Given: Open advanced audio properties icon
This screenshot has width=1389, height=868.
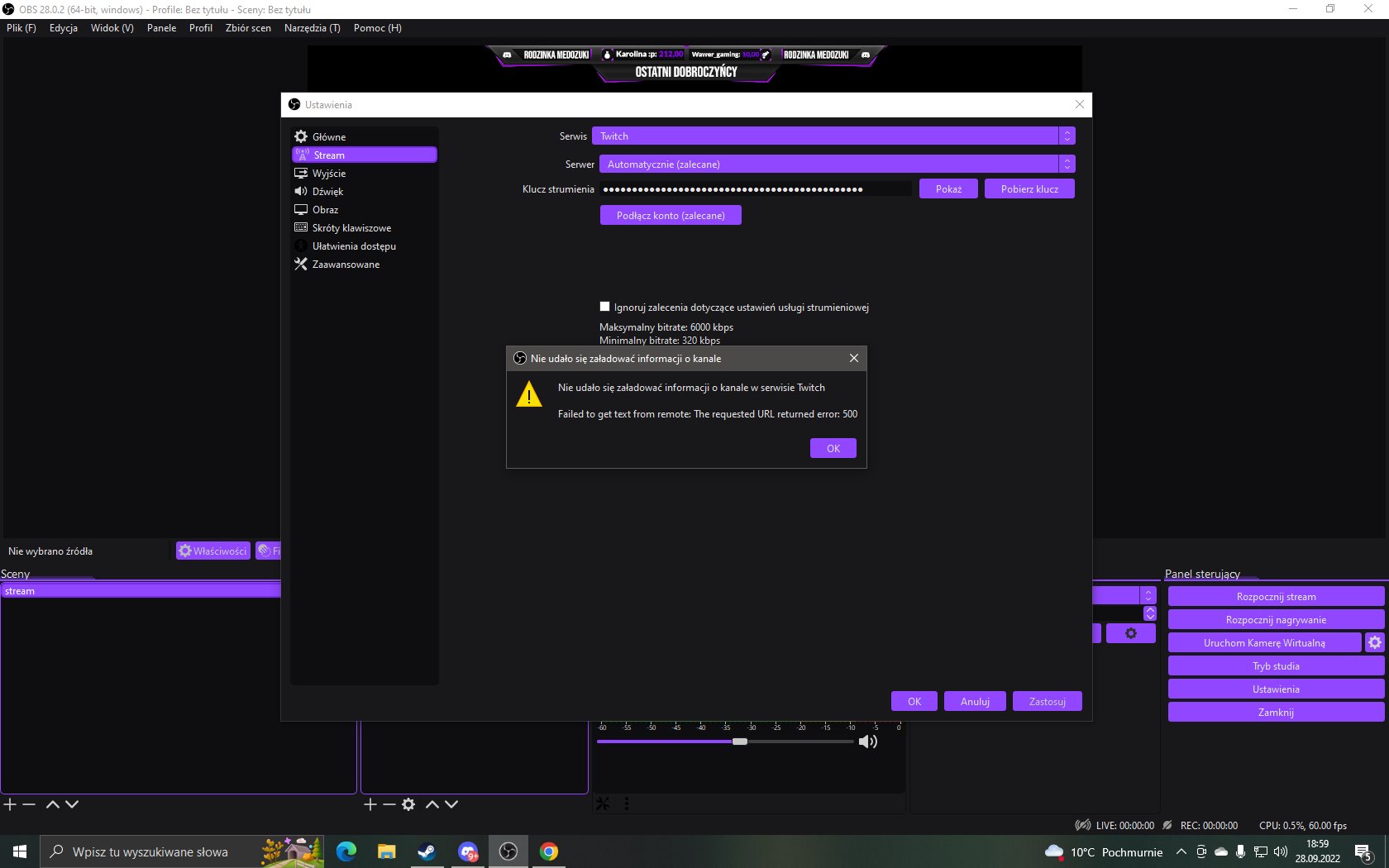Looking at the screenshot, I should (604, 804).
